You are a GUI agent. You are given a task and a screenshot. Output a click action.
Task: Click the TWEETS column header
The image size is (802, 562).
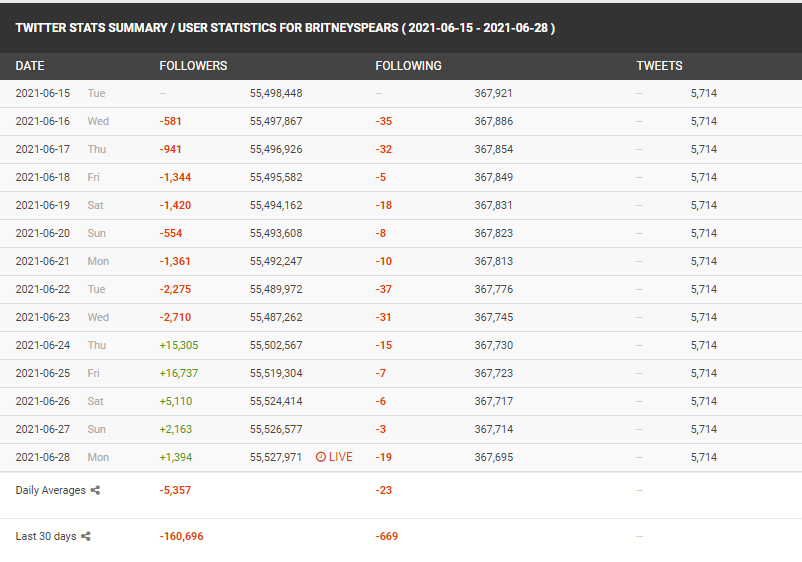click(x=659, y=66)
